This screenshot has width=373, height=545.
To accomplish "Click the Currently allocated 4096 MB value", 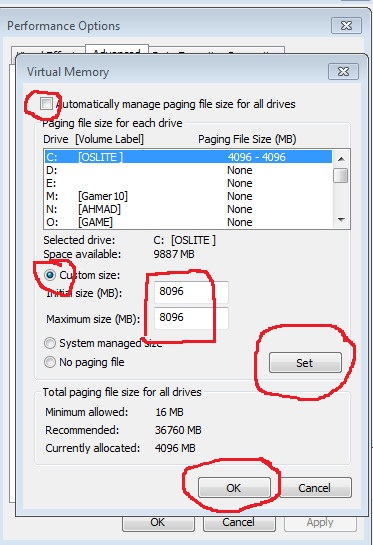I will click(x=175, y=448).
